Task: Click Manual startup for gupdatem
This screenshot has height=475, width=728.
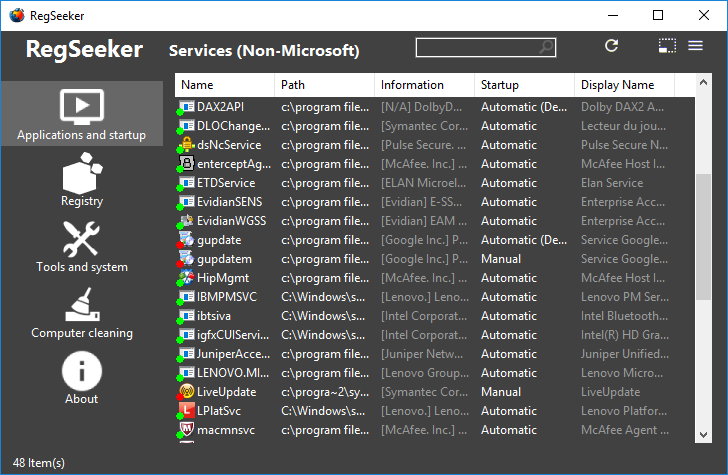Action: [501, 259]
